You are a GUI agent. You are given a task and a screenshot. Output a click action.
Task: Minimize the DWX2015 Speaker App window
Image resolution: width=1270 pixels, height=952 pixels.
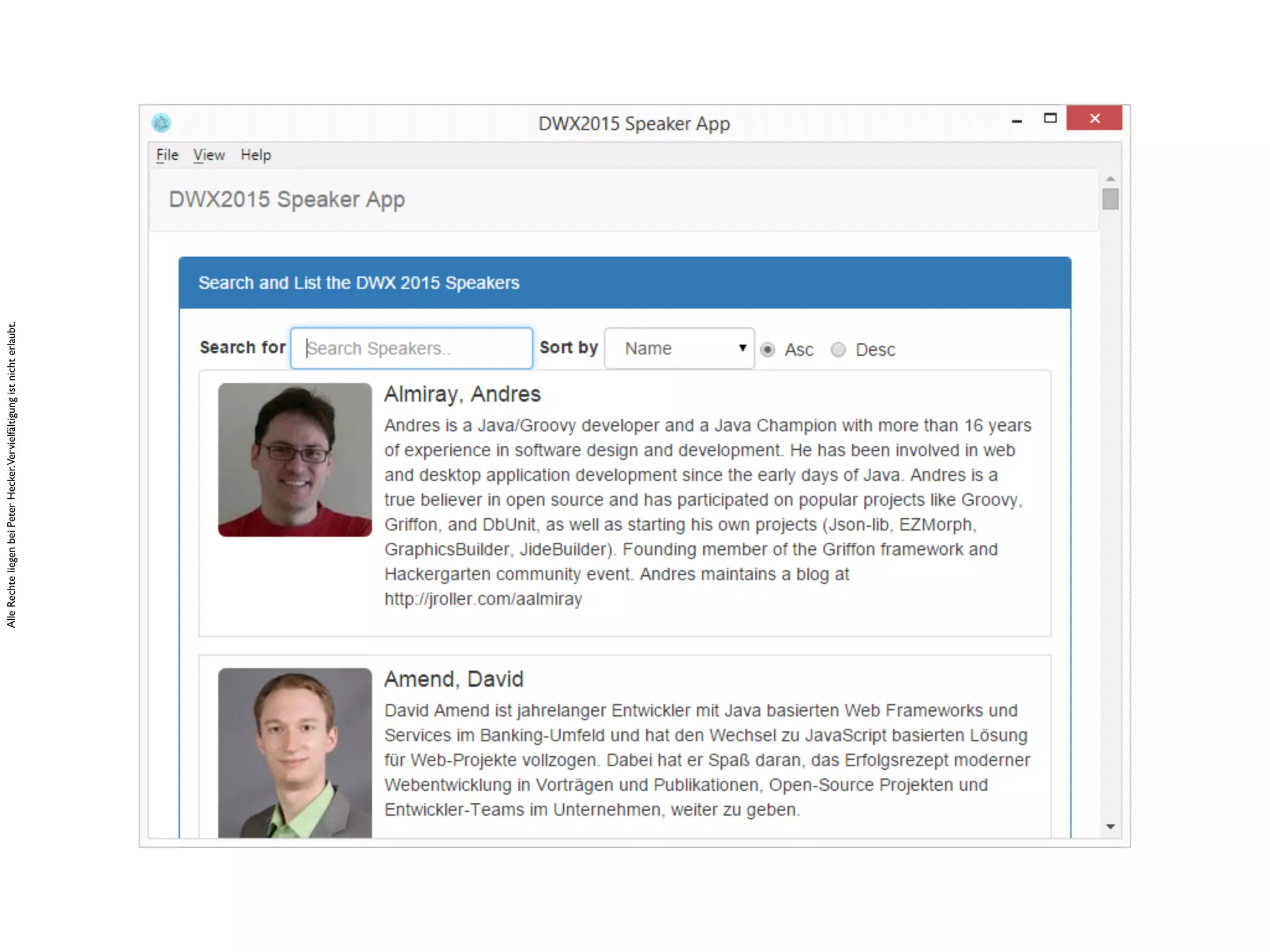pos(1016,121)
